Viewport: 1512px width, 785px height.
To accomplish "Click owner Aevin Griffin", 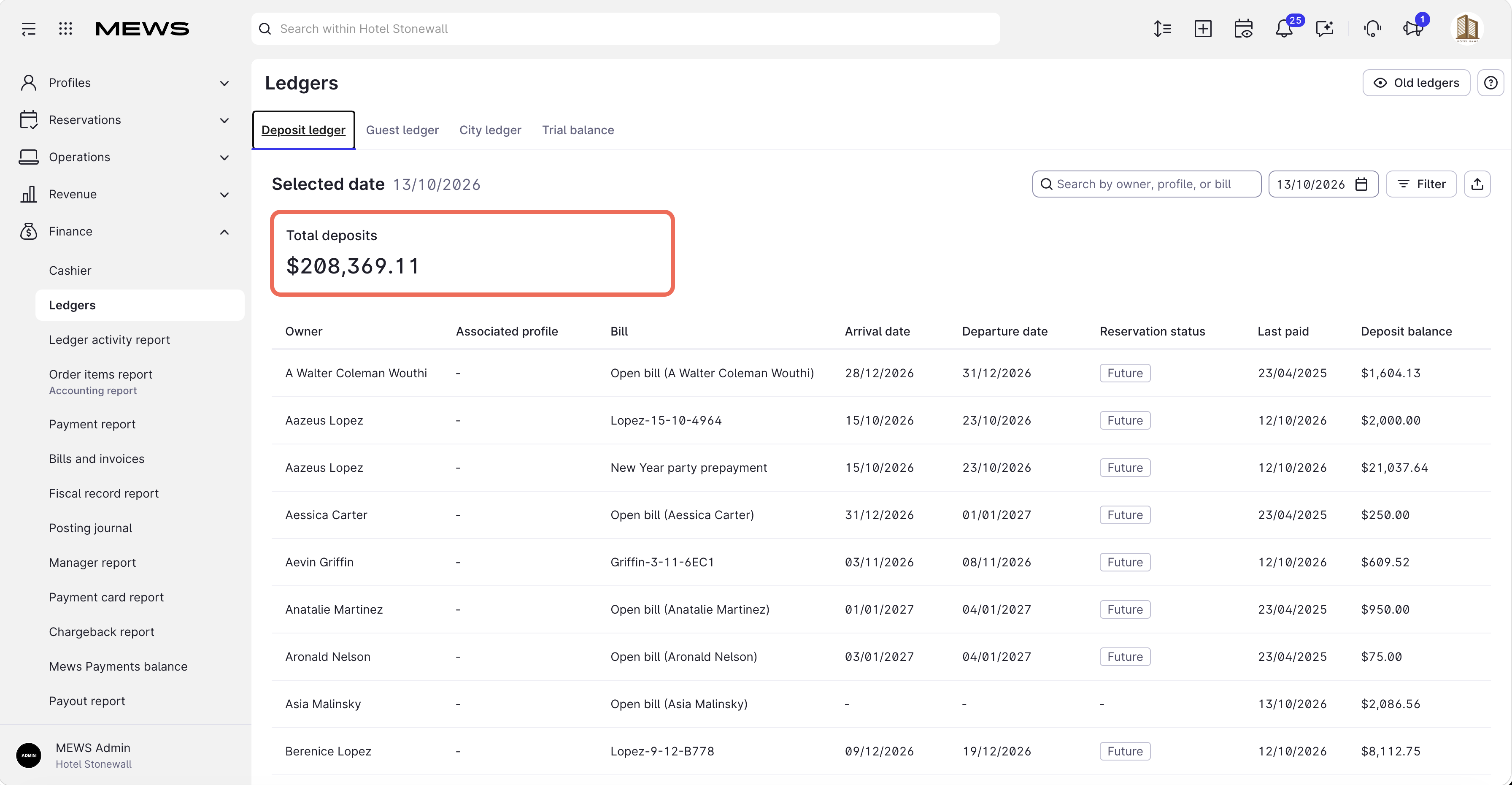I will tap(319, 562).
